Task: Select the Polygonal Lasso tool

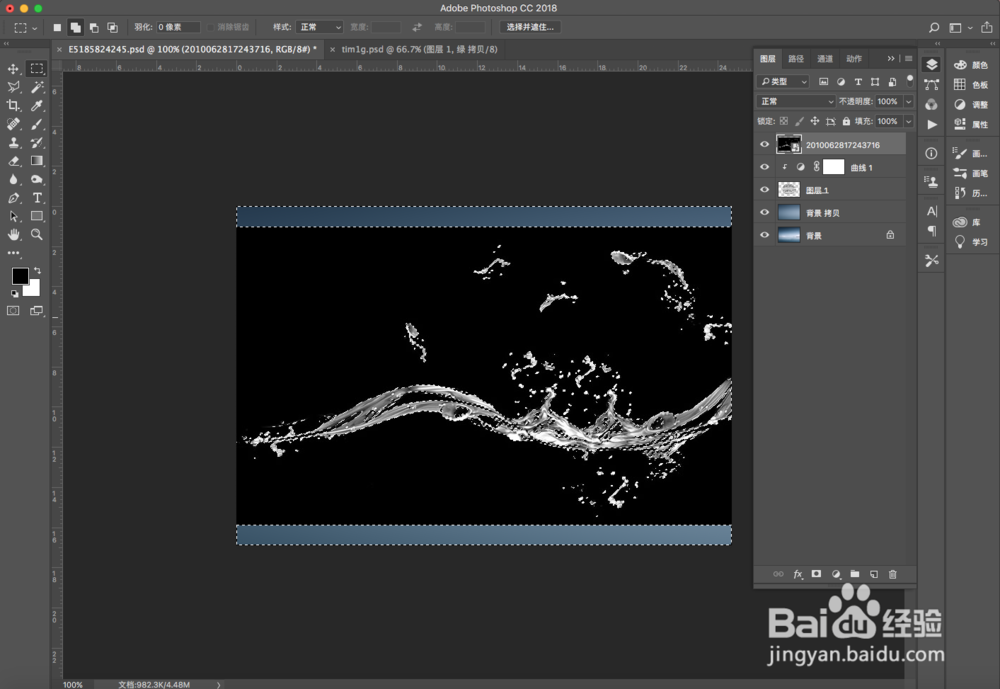Action: pos(13,87)
